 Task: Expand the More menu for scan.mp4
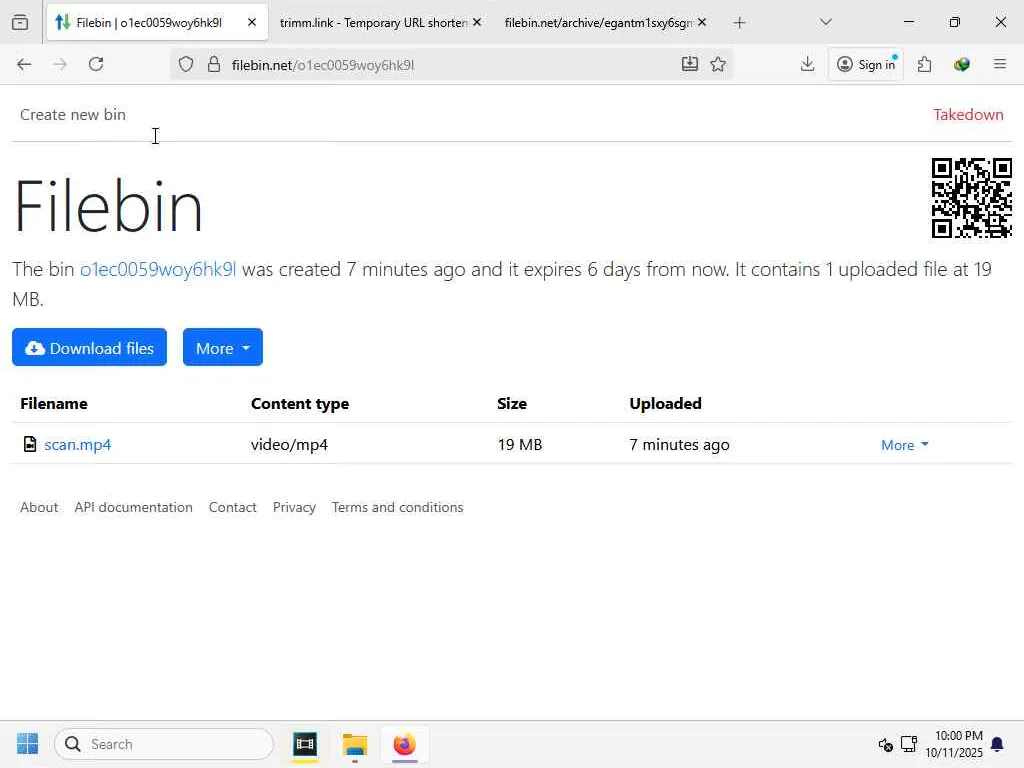[x=904, y=445]
